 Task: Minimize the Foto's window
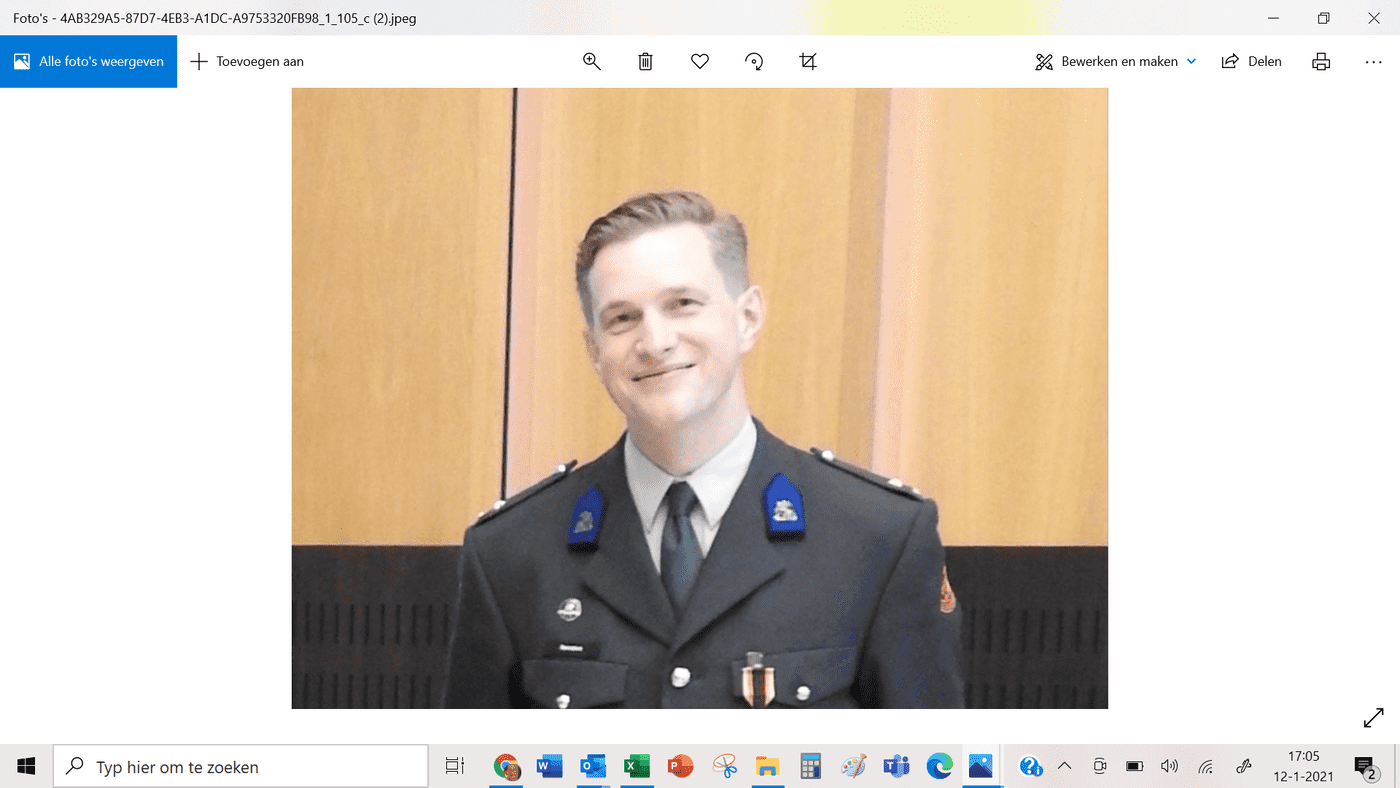(x=1273, y=18)
